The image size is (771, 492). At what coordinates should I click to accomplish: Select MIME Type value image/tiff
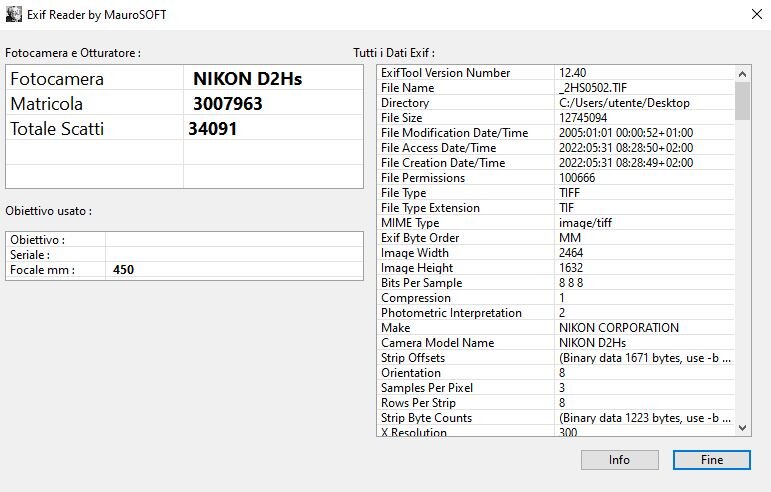click(x=585, y=223)
